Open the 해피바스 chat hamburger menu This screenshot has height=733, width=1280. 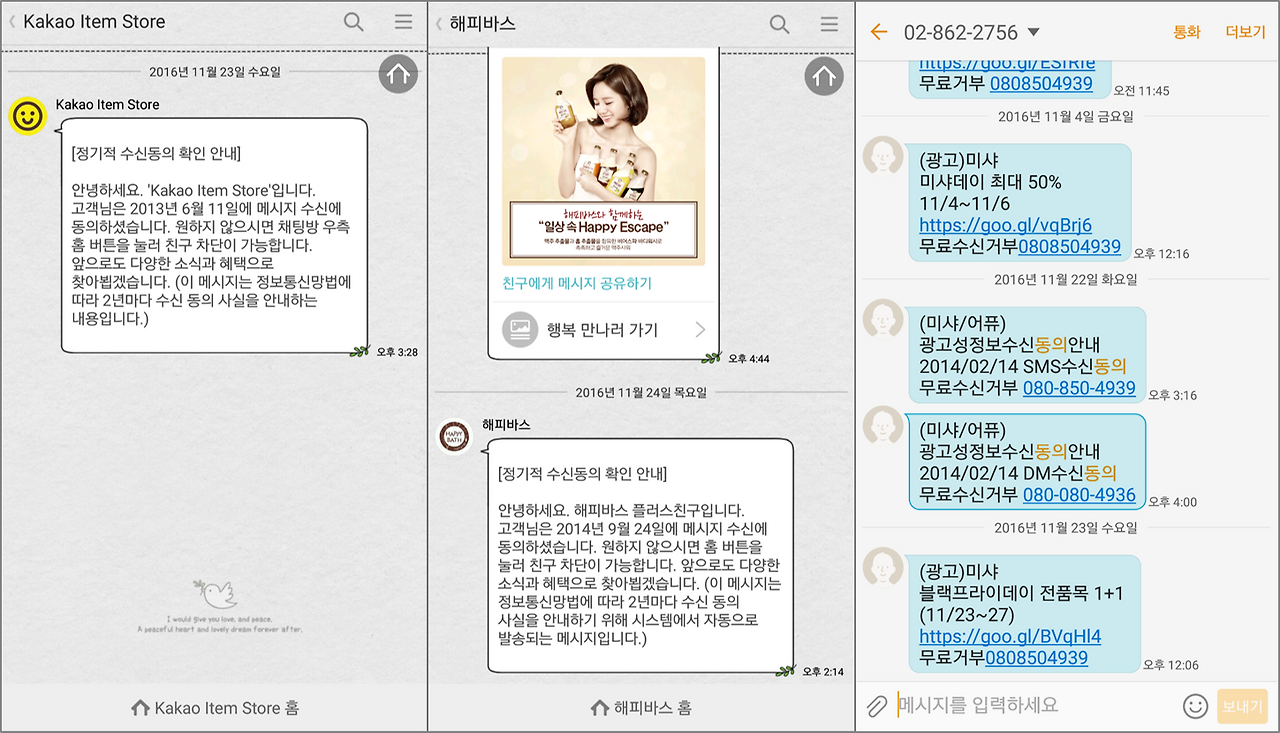pos(829,24)
